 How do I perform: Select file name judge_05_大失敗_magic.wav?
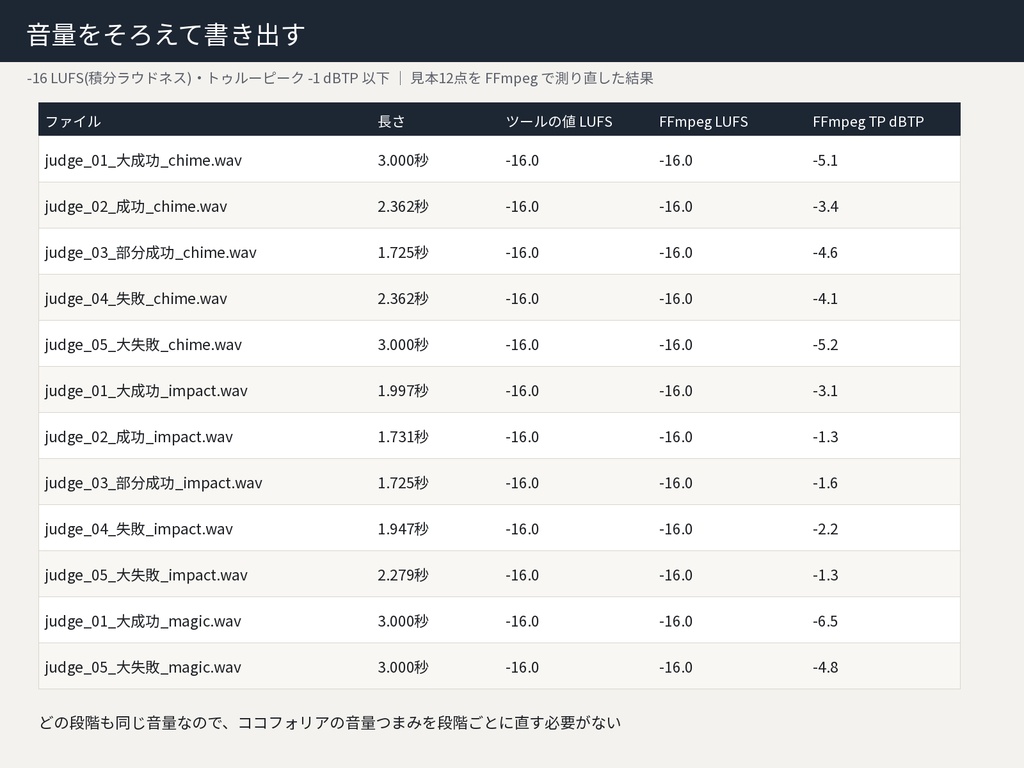143,667
